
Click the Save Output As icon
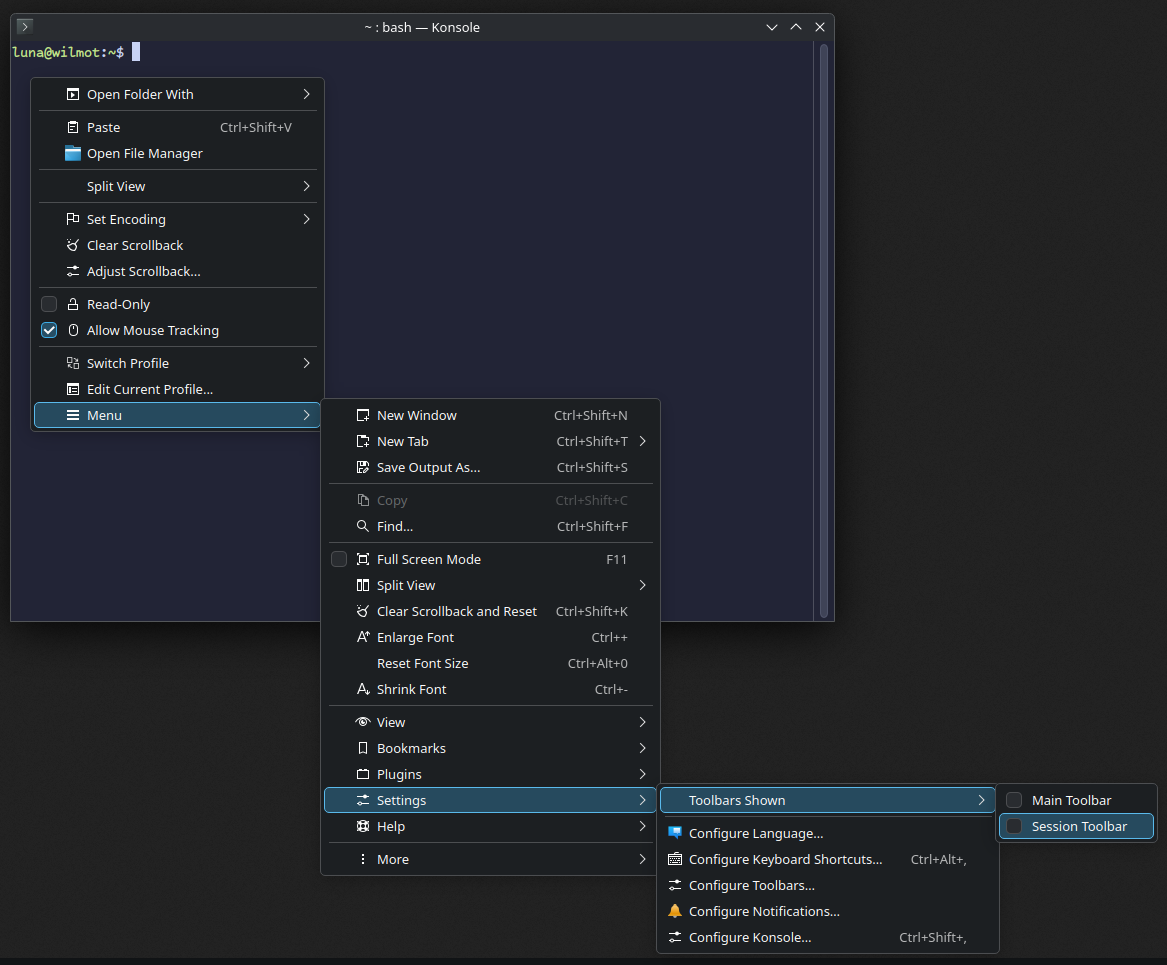363,467
